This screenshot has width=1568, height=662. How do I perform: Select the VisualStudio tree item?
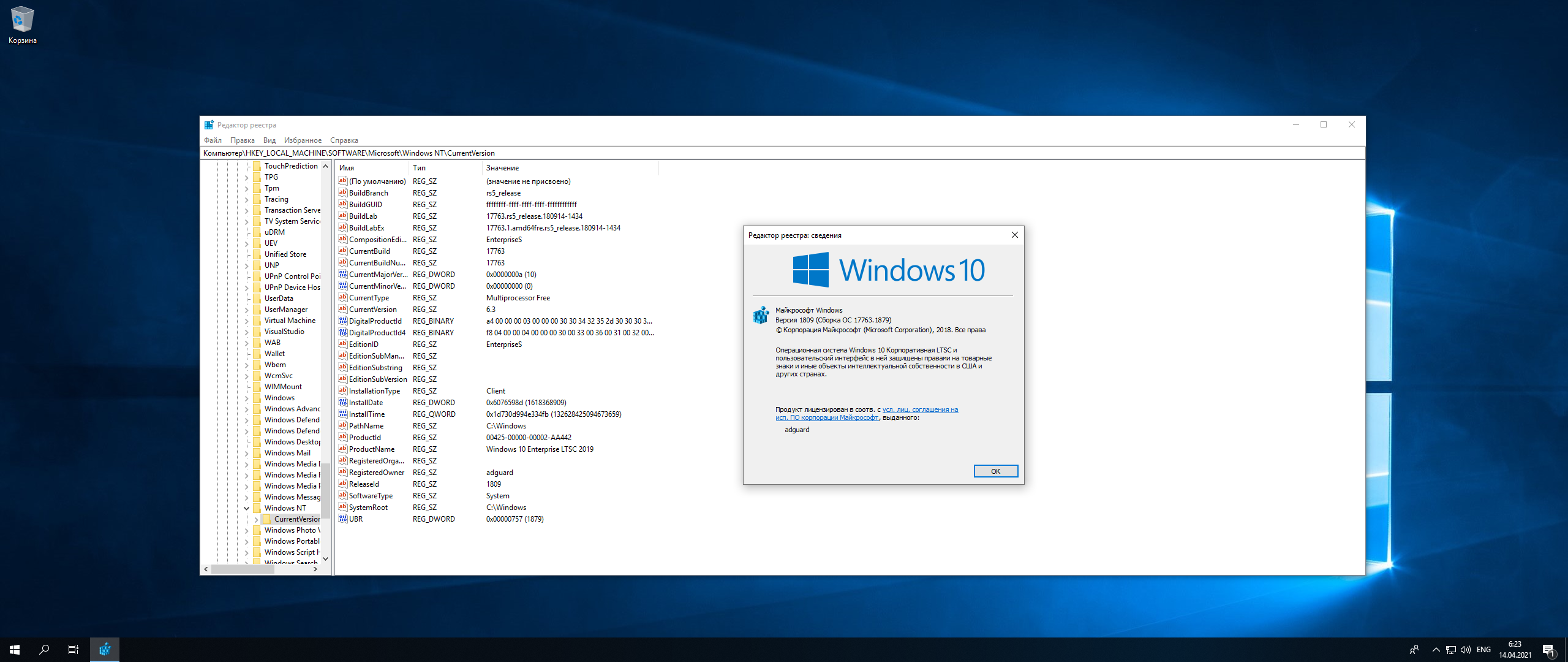[284, 332]
